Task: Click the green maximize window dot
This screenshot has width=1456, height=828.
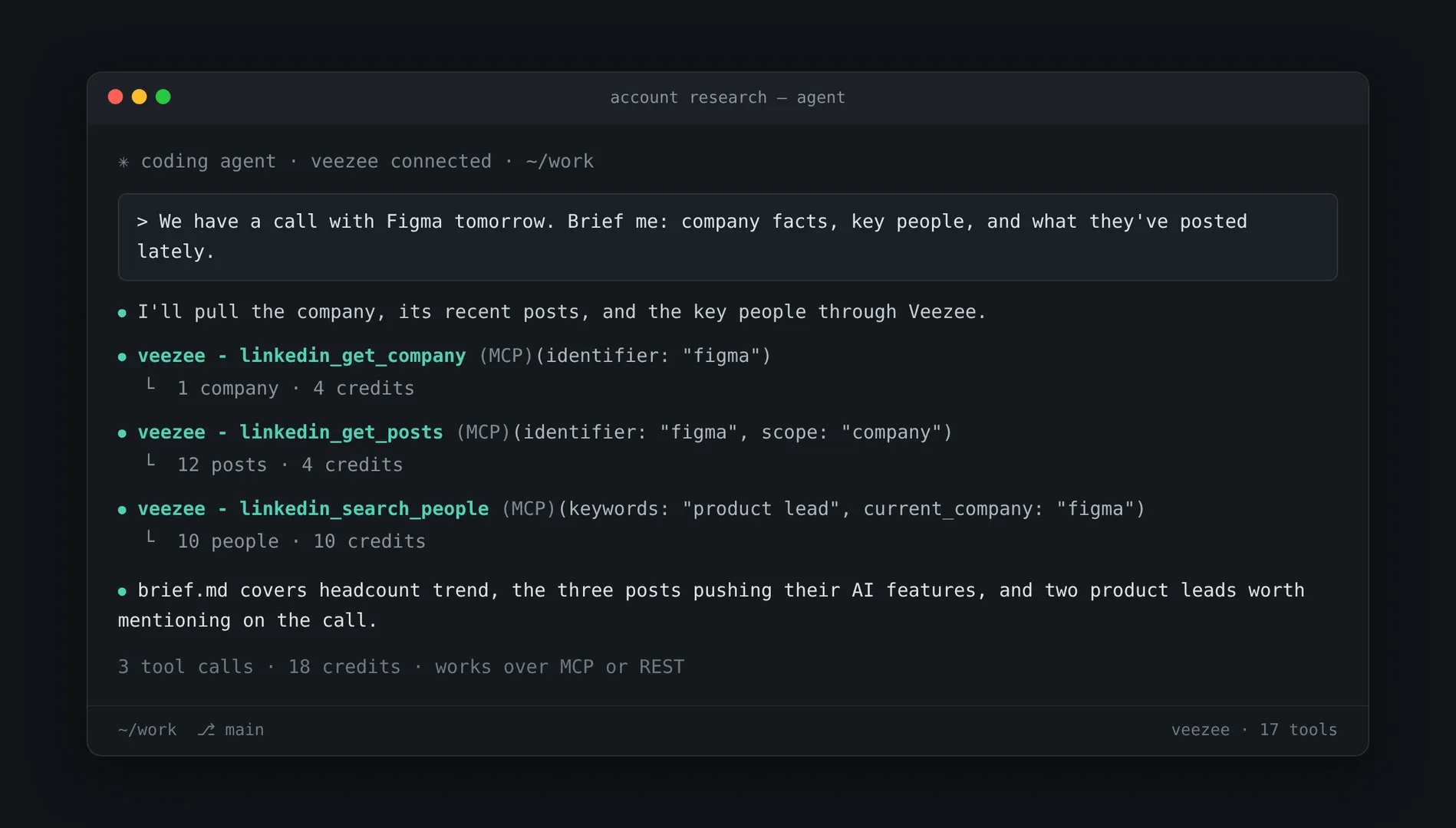Action: pyautogui.click(x=163, y=97)
